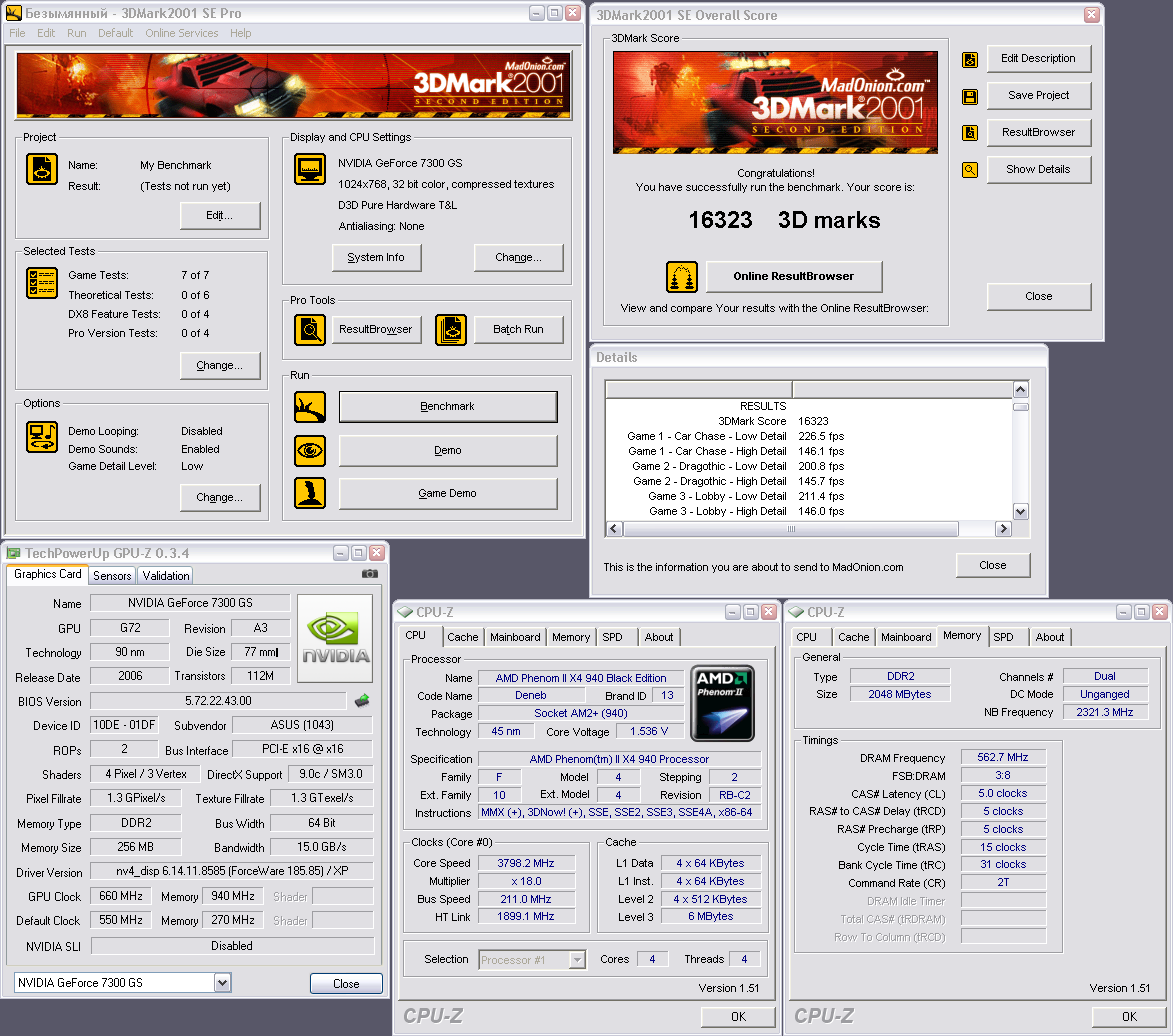
Task: Click the Options demo looping icon
Action: pyautogui.click(x=42, y=437)
